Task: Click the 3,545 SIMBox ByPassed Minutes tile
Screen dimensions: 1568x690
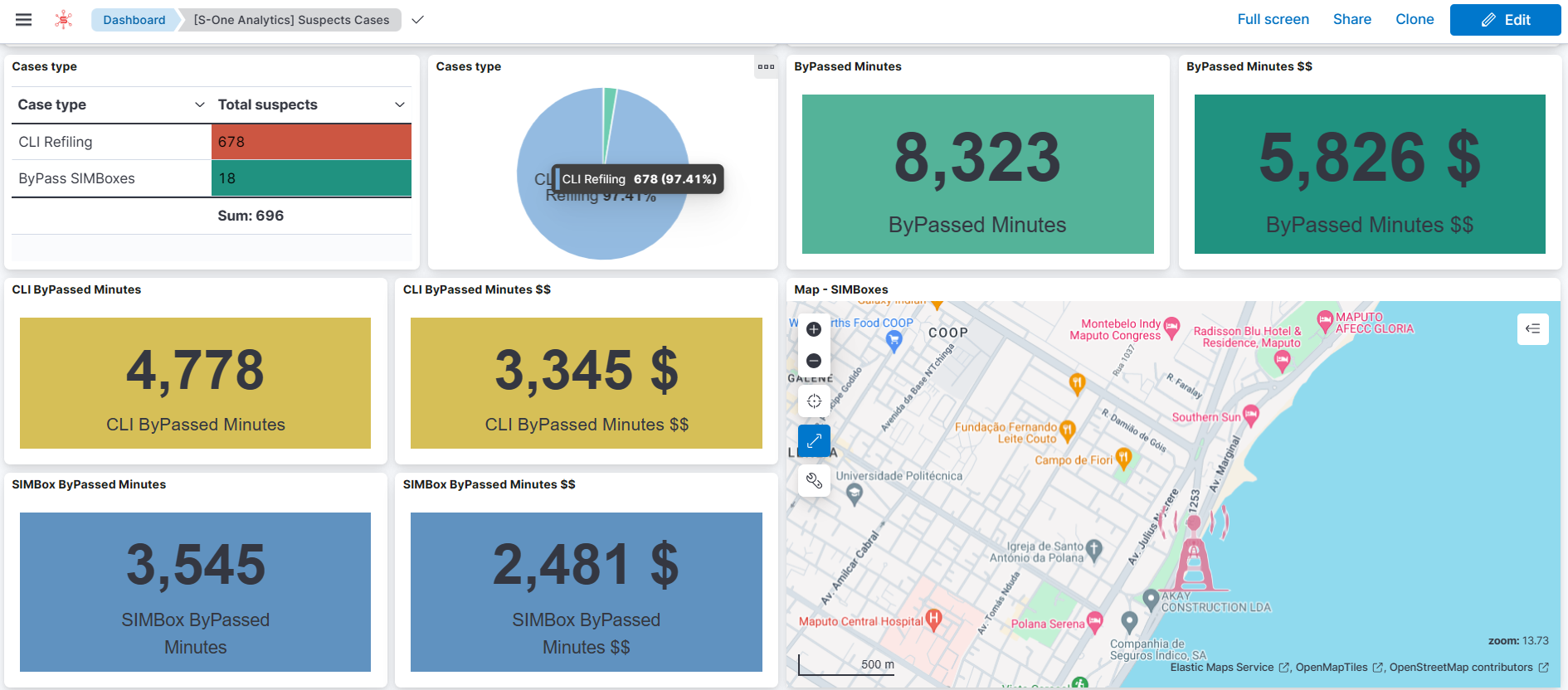Action: (x=195, y=592)
